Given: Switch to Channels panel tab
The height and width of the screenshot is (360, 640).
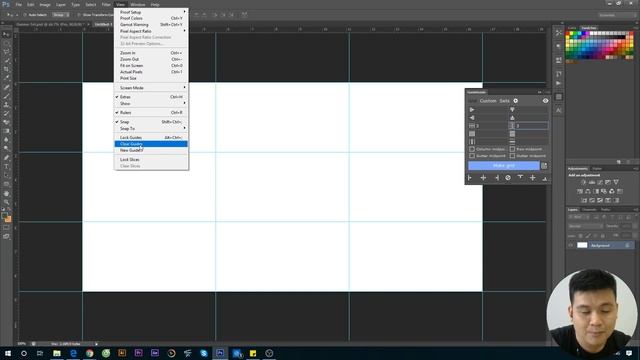Looking at the screenshot, I should pyautogui.click(x=589, y=210).
